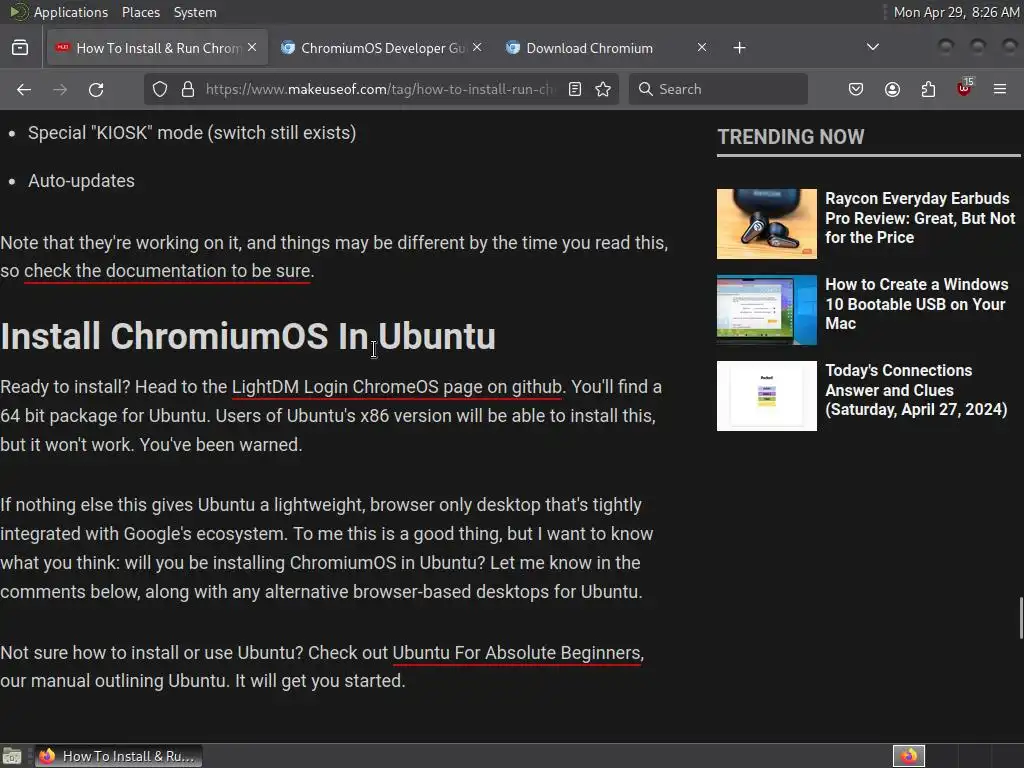Open tracking protection shield icon

pos(160,89)
